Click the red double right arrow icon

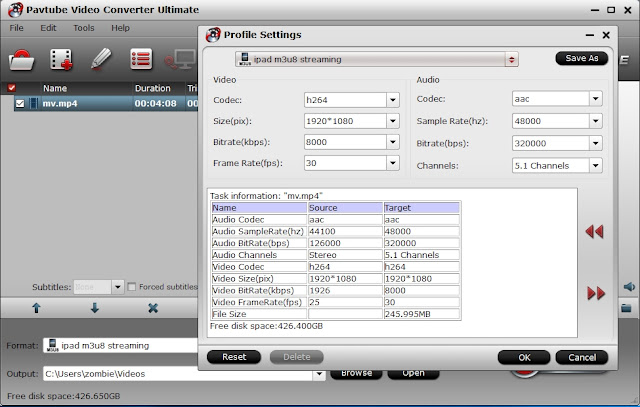point(596,293)
